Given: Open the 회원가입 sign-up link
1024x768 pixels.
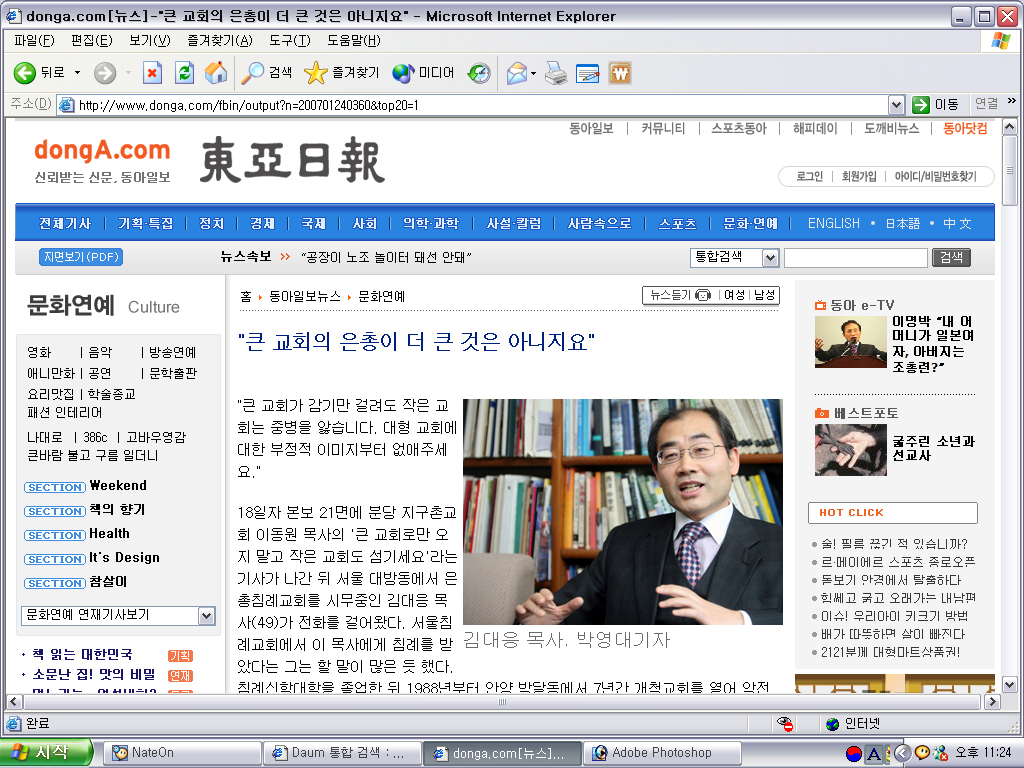Looking at the screenshot, I should pyautogui.click(x=859, y=176).
